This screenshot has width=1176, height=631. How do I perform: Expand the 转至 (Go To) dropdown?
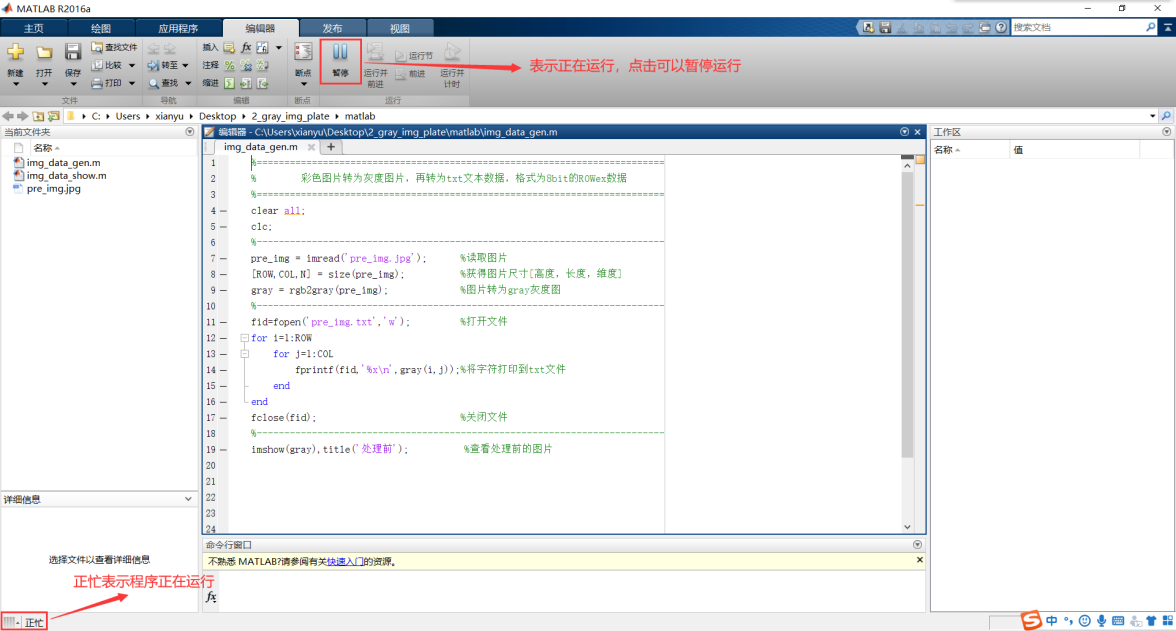[x=185, y=65]
